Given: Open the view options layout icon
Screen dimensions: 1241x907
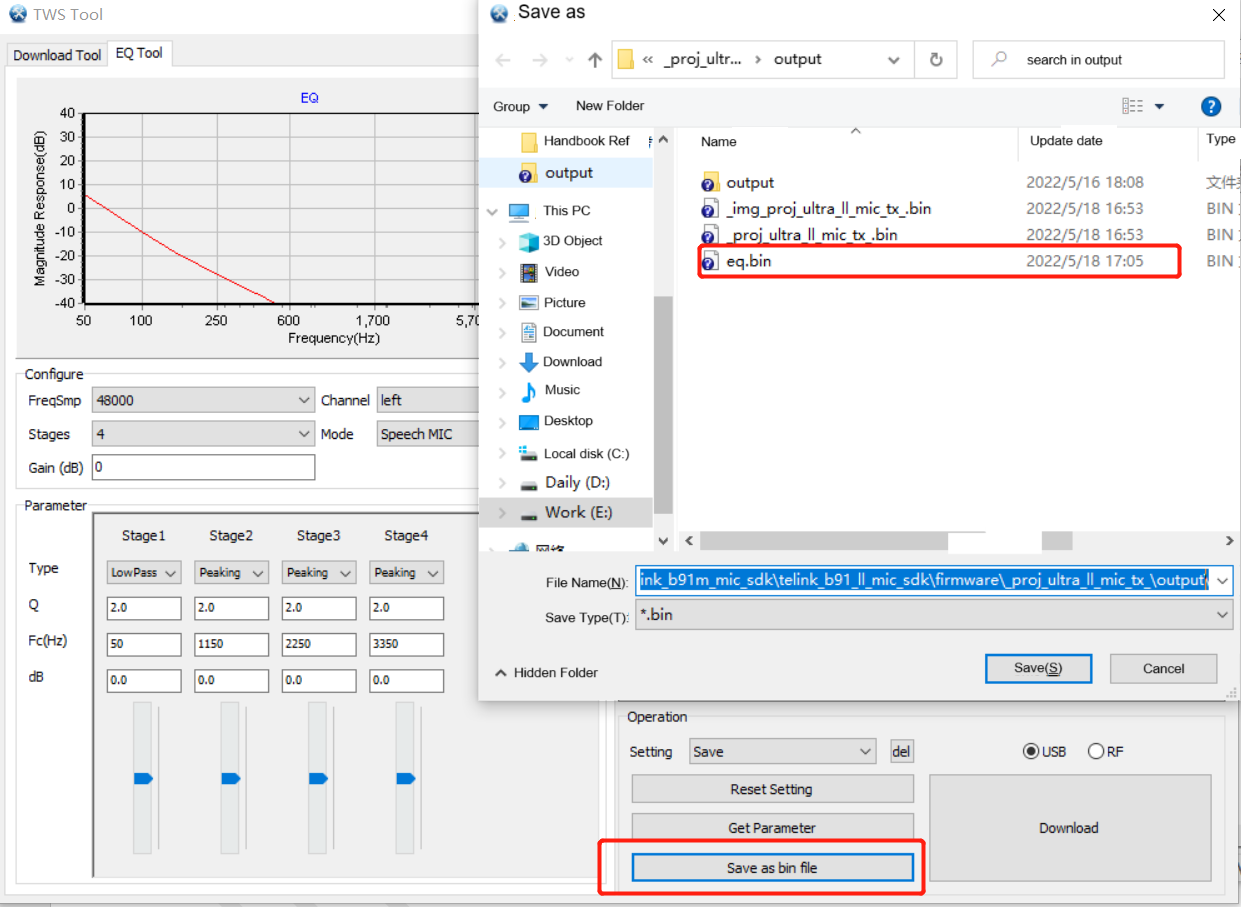Looking at the screenshot, I should pyautogui.click(x=1133, y=106).
